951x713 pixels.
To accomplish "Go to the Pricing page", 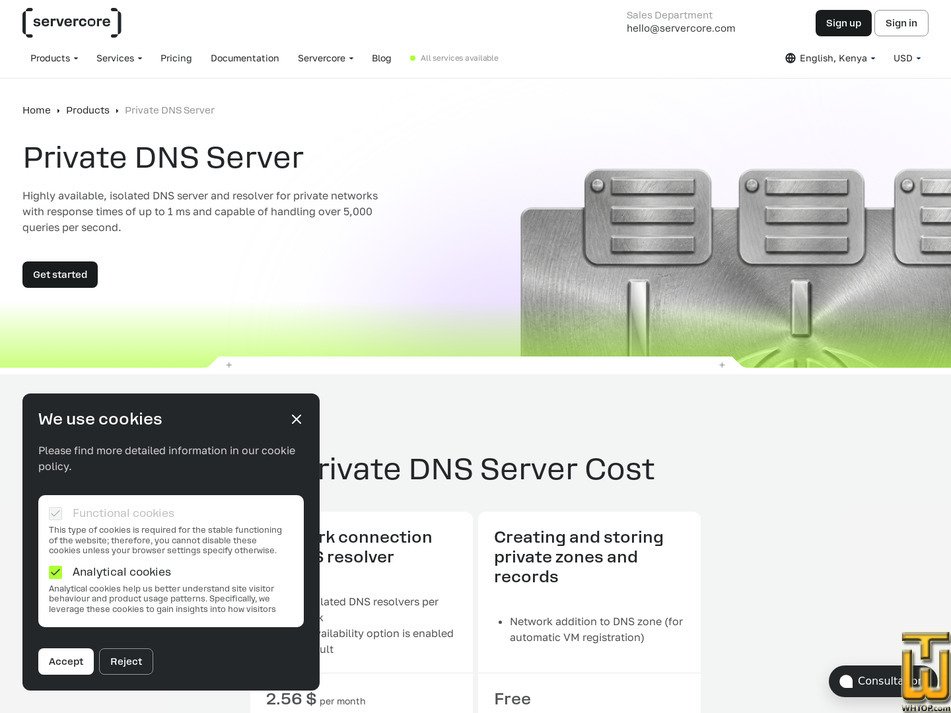I will pos(176,58).
